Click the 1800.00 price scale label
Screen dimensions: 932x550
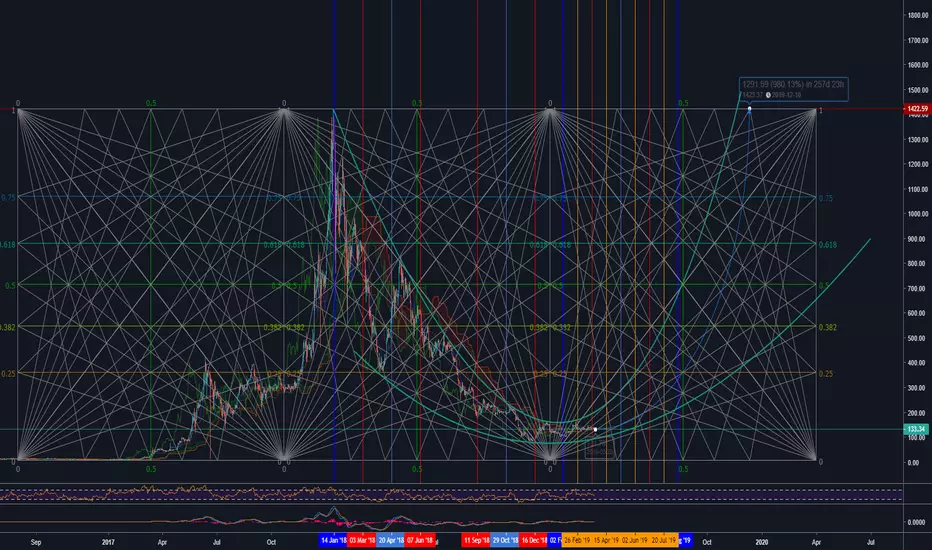(917, 15)
